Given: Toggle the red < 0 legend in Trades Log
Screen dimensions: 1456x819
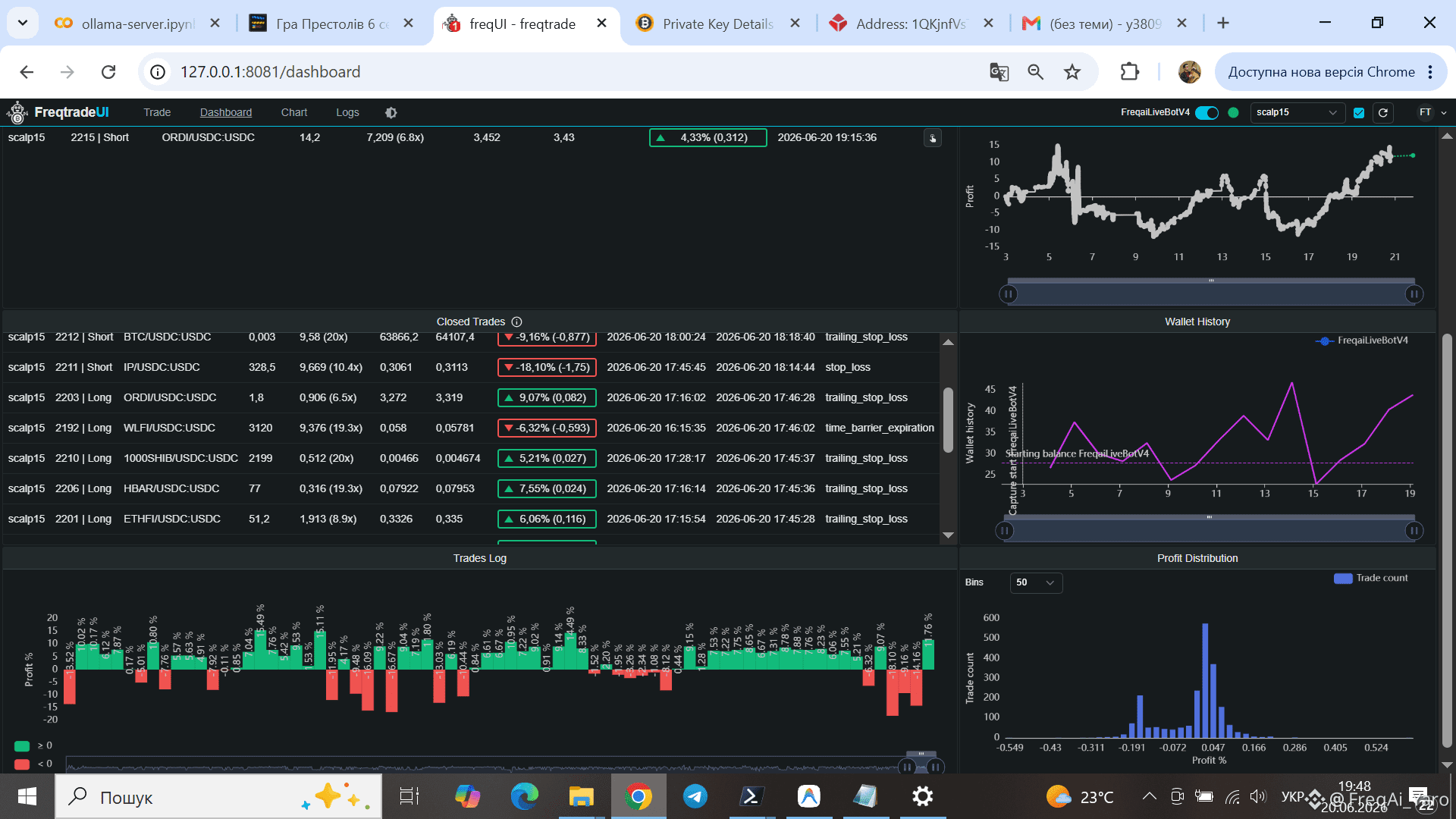Looking at the screenshot, I should 33,764.
